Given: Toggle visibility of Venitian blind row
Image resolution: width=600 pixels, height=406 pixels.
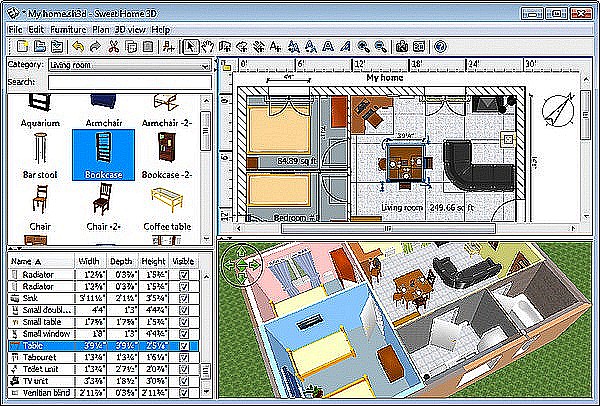Looking at the screenshot, I should pyautogui.click(x=184, y=393).
